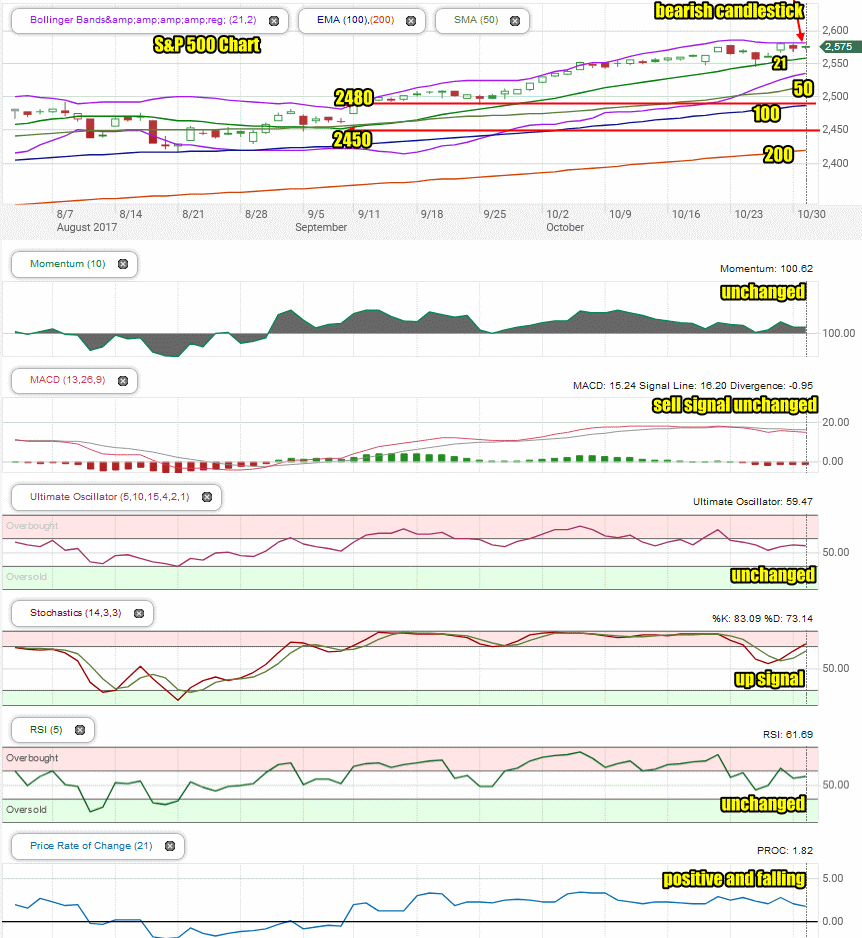Image resolution: width=862 pixels, height=938 pixels.
Task: Remove the EMA (100),(200) indicator
Action: point(411,21)
